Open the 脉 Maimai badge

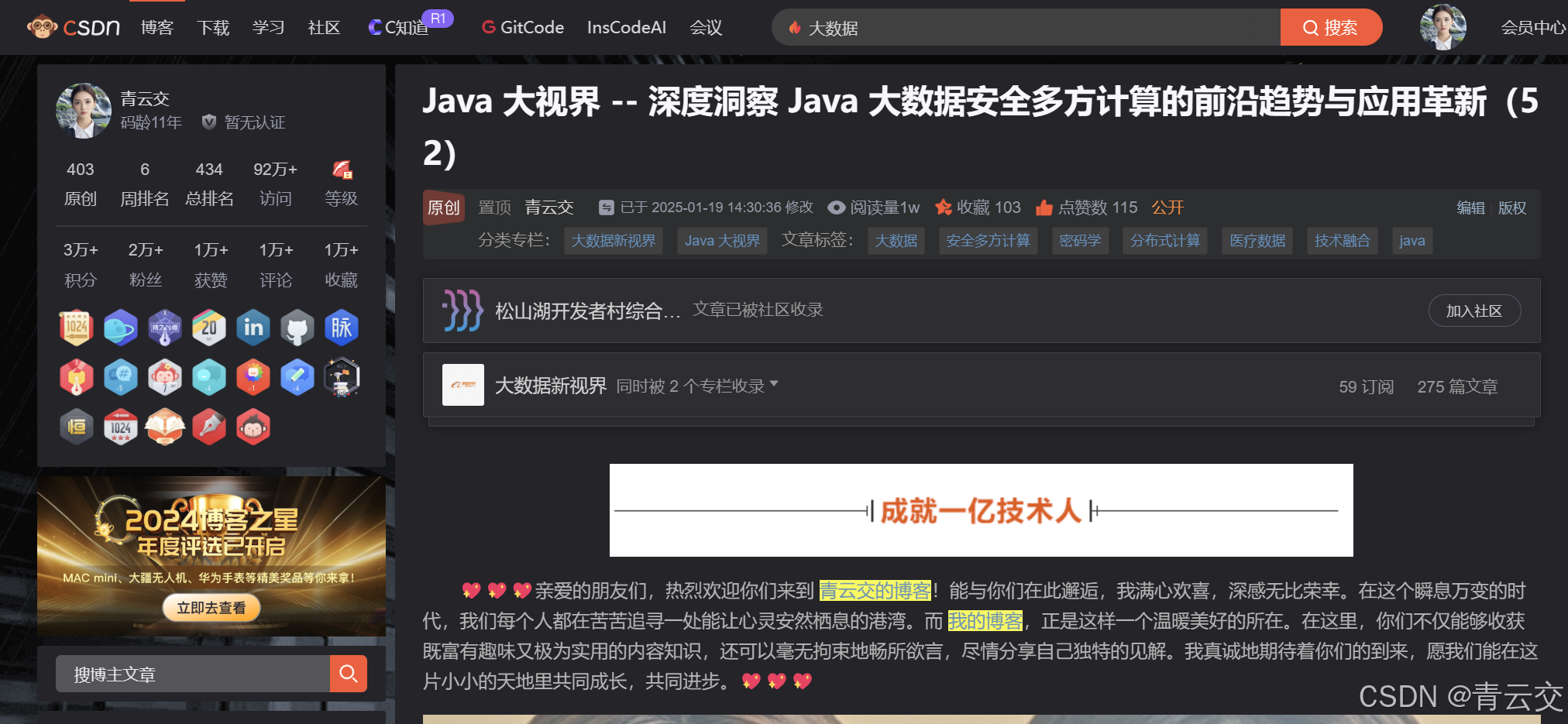pyautogui.click(x=342, y=328)
